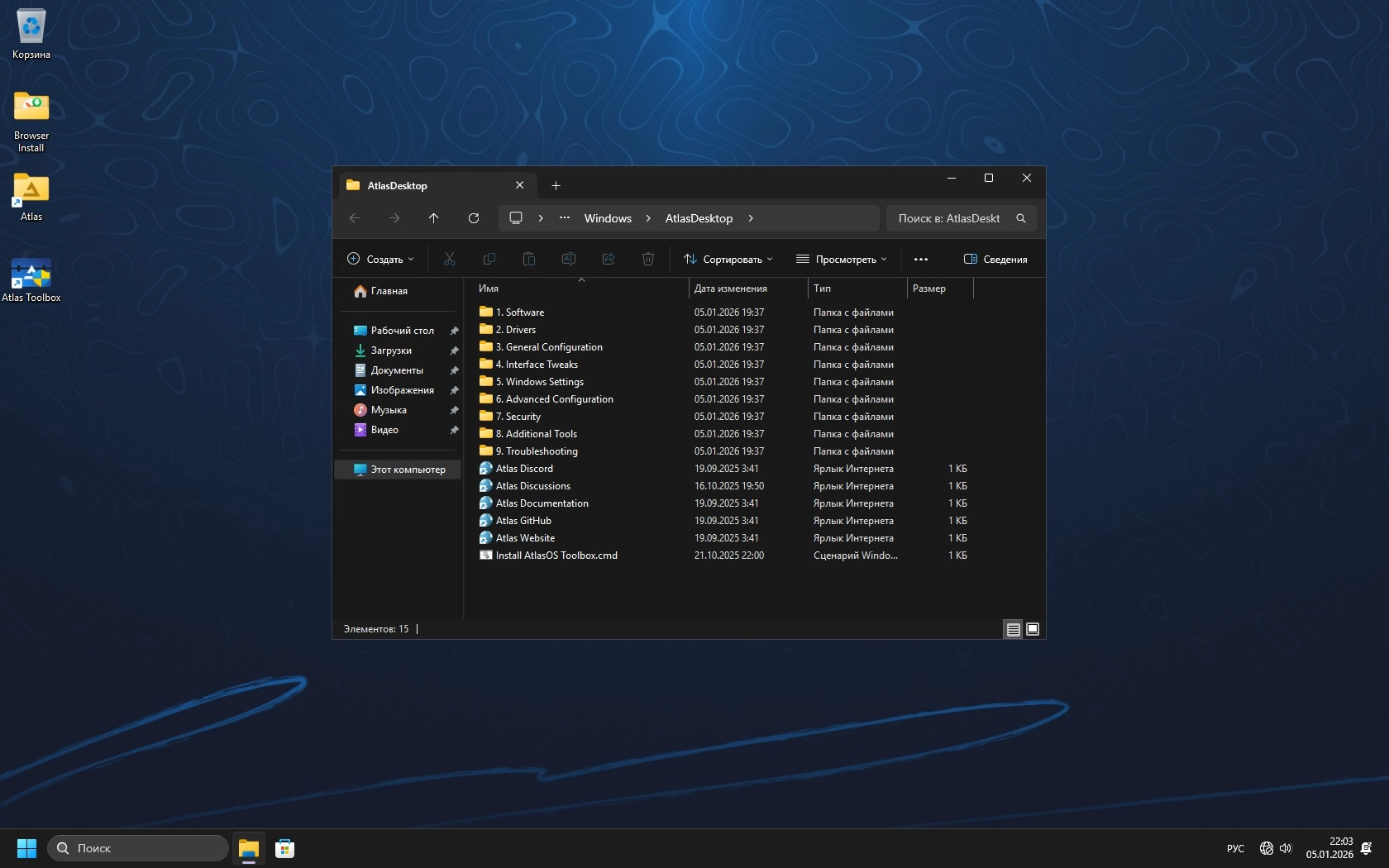Toggle the Сведения details pane
Viewport: 1389px width, 868px height.
[x=995, y=260]
